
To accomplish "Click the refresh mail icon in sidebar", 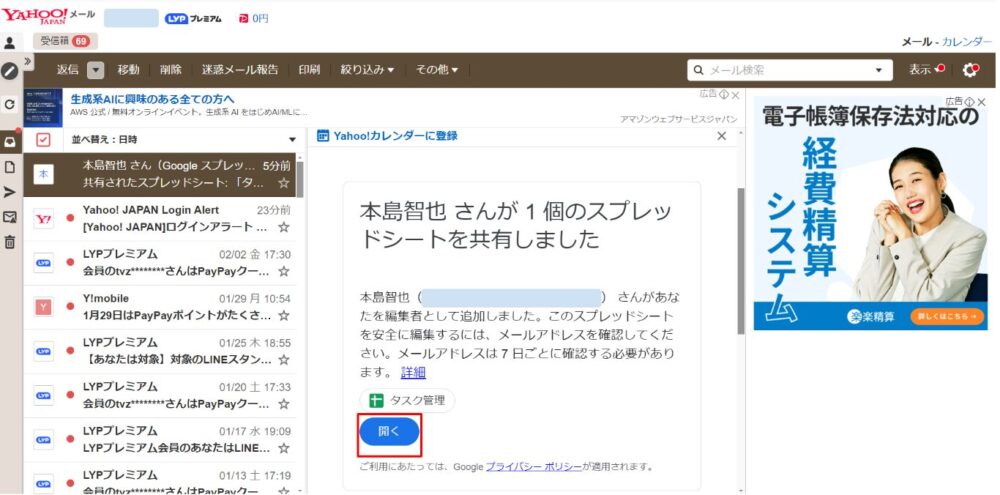I will tap(10, 104).
